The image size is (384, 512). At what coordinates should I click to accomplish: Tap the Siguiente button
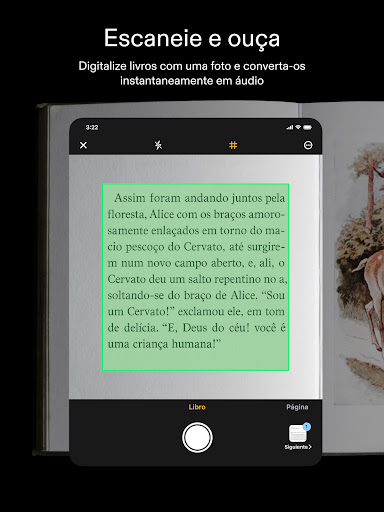[298, 447]
